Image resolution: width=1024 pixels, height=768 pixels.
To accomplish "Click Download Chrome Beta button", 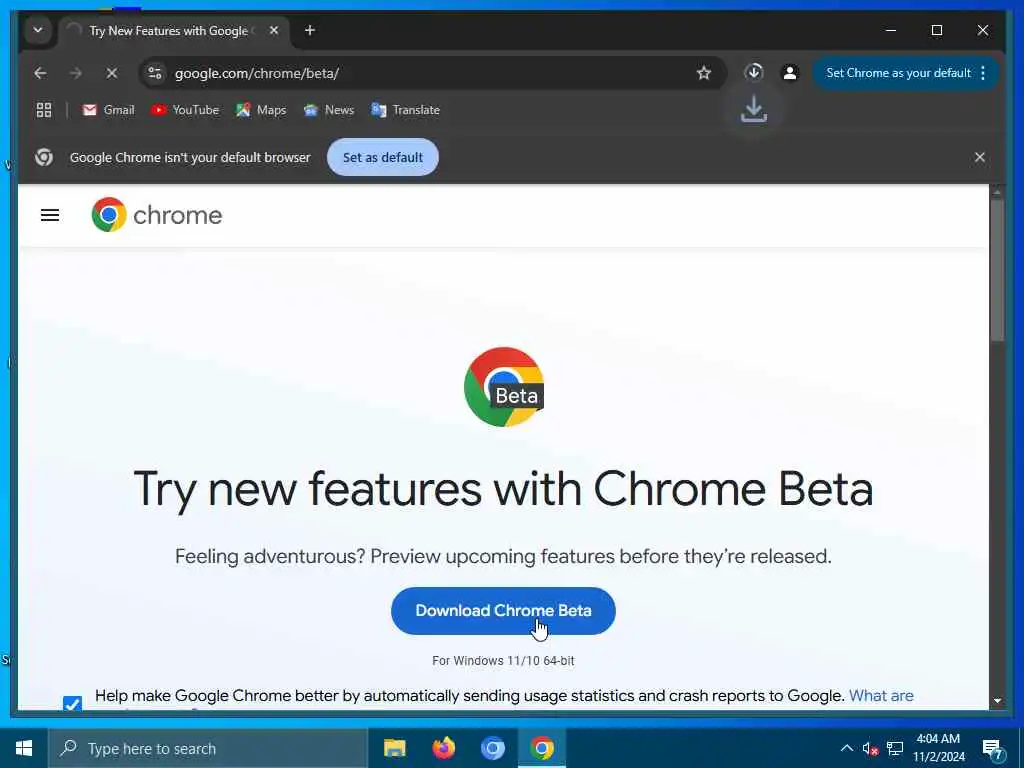I will [x=503, y=611].
